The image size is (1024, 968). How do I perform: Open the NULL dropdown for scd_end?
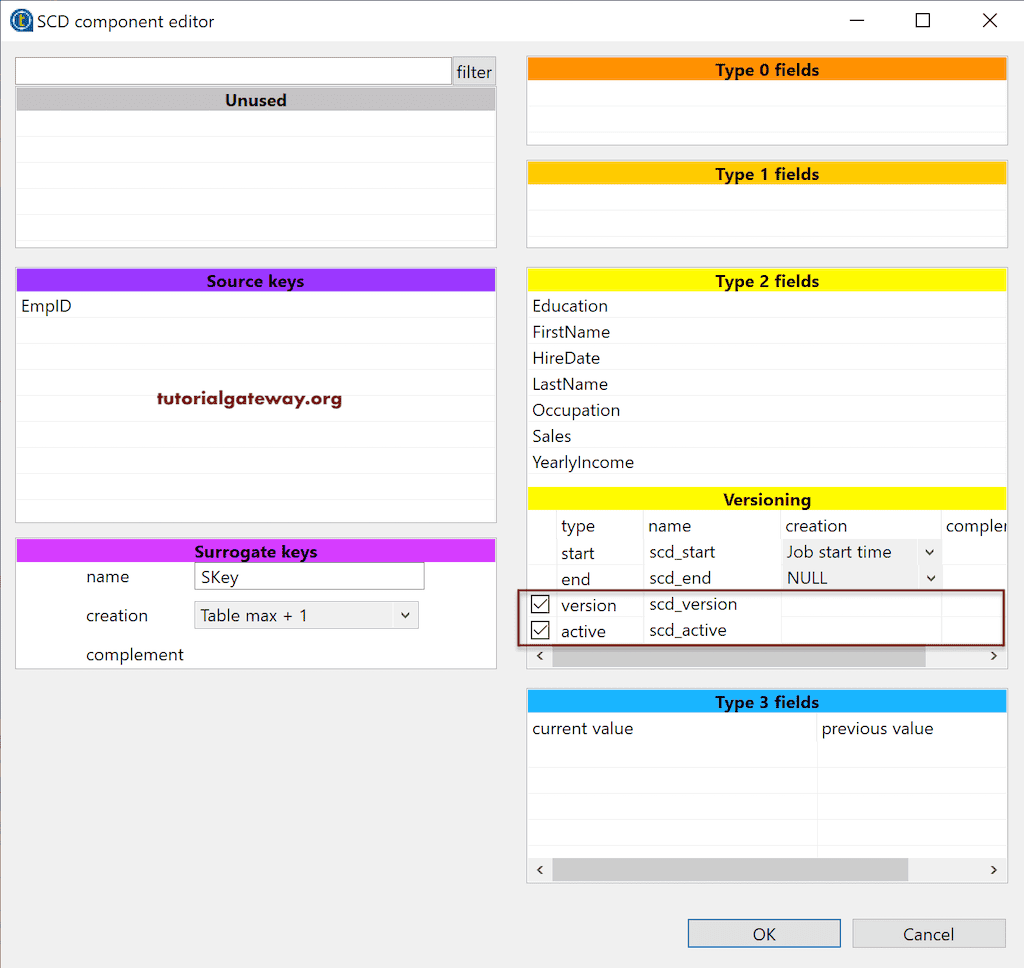click(x=929, y=577)
